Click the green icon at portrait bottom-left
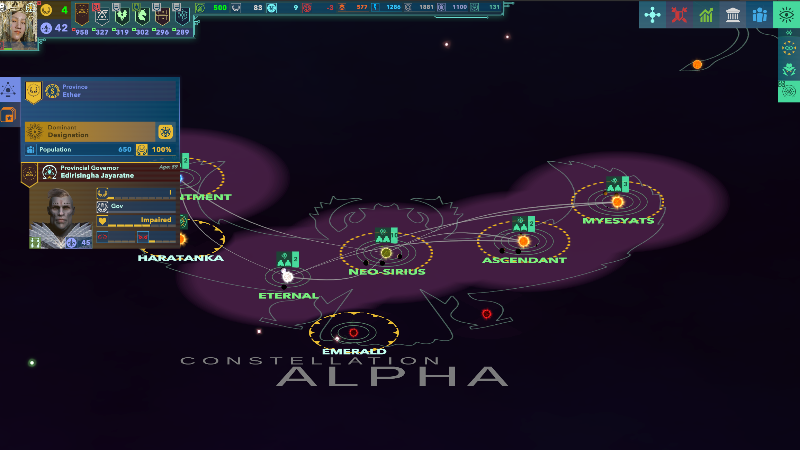 [35, 242]
